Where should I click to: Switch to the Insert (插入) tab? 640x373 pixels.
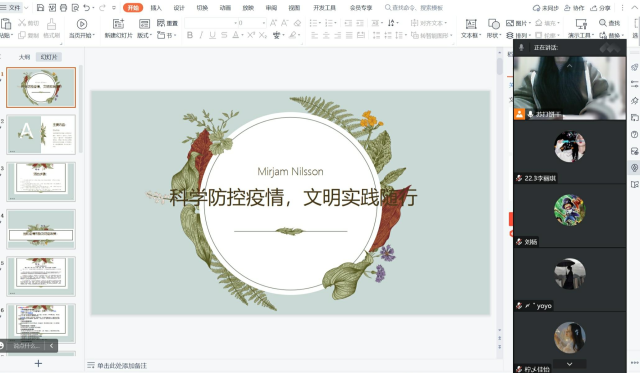pyautogui.click(x=156, y=8)
